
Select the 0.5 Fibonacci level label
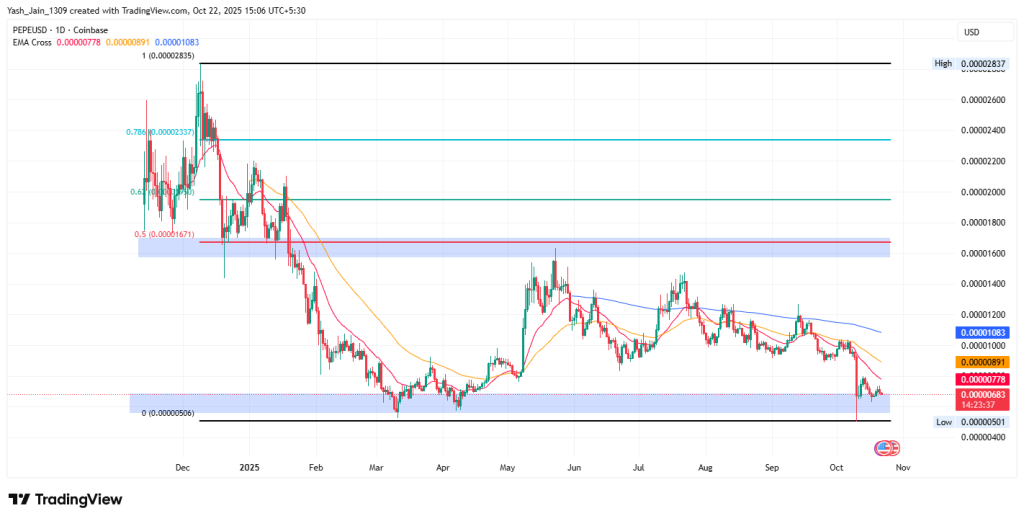(165, 234)
